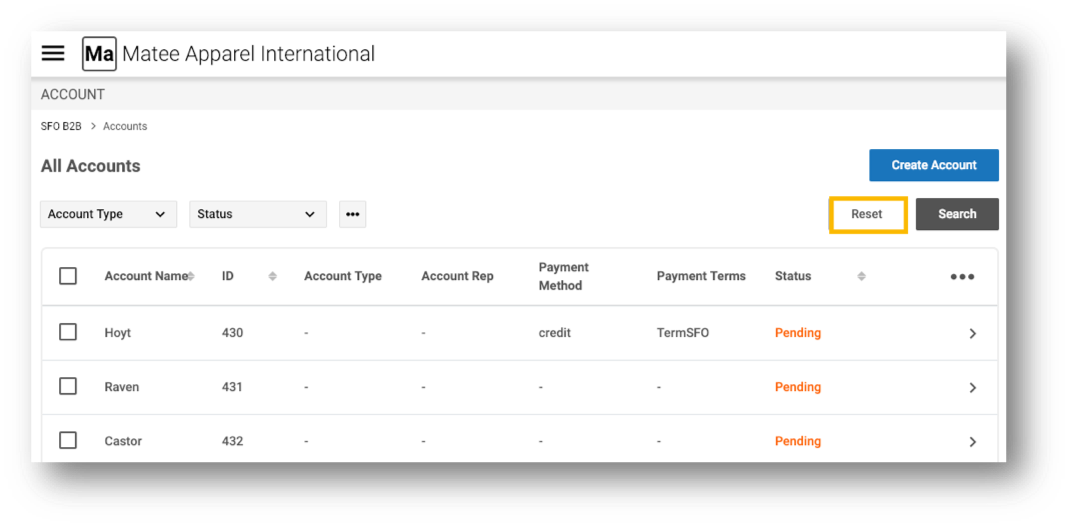
Task: Sort by ID column arrows
Action: tap(272, 276)
